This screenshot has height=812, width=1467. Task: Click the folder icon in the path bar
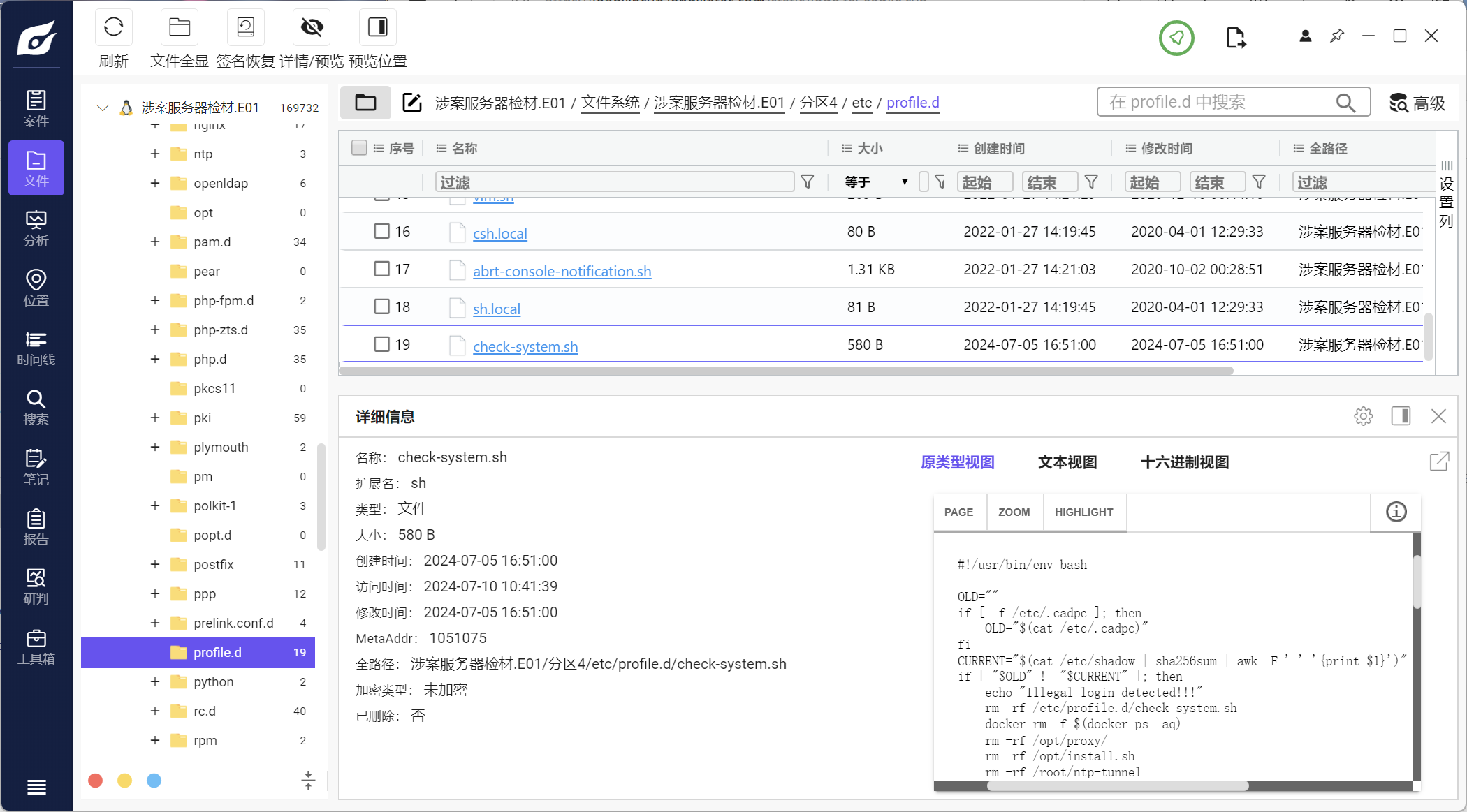coord(365,103)
